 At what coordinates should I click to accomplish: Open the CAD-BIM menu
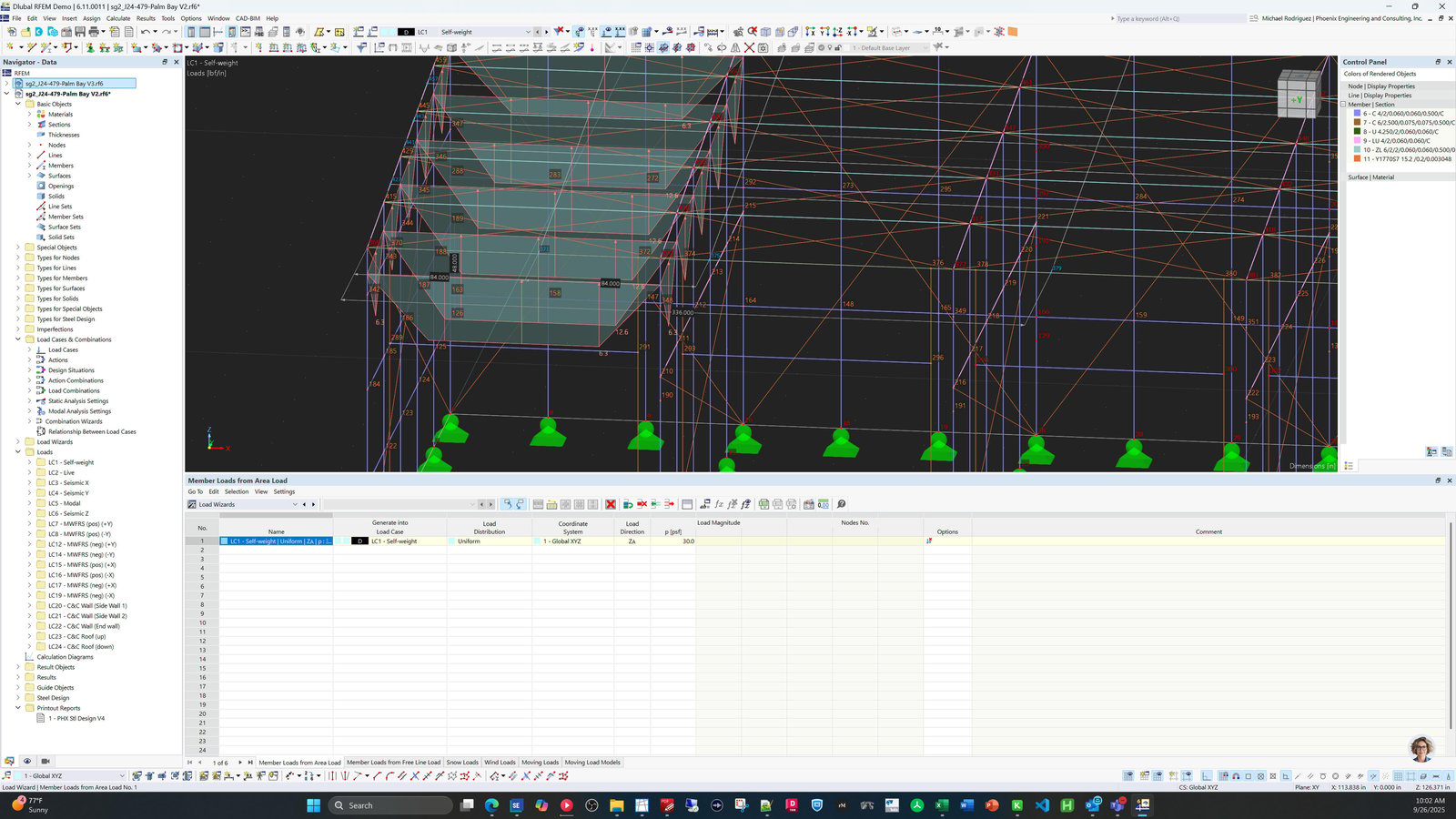click(248, 18)
